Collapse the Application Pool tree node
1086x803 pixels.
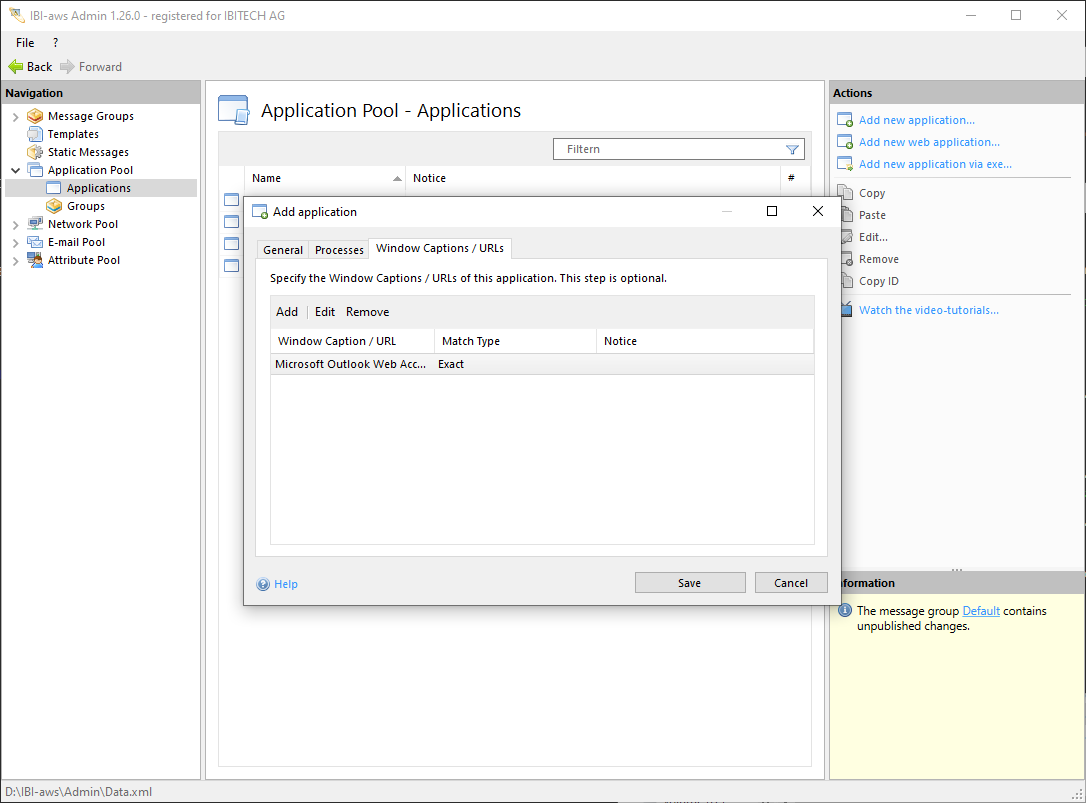(15, 170)
